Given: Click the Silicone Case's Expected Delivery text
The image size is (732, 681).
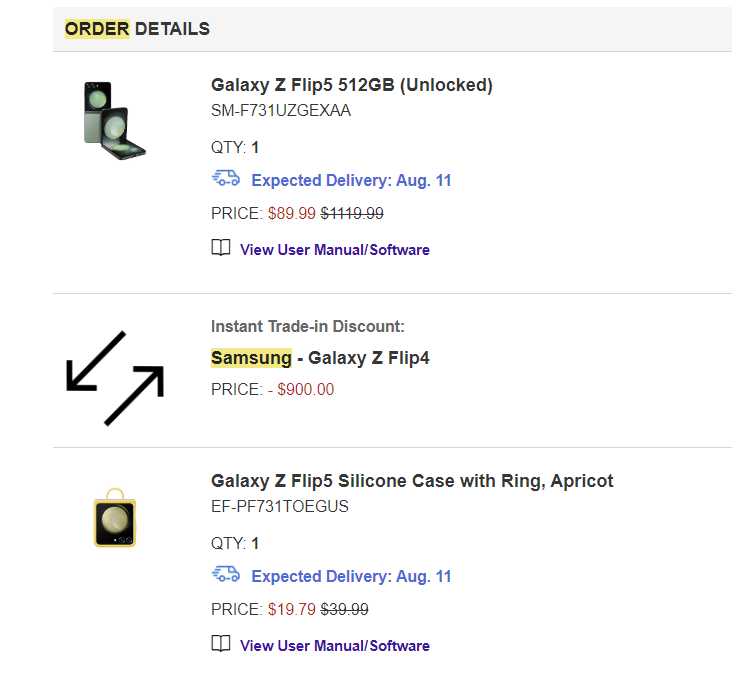Looking at the screenshot, I should point(351,577).
